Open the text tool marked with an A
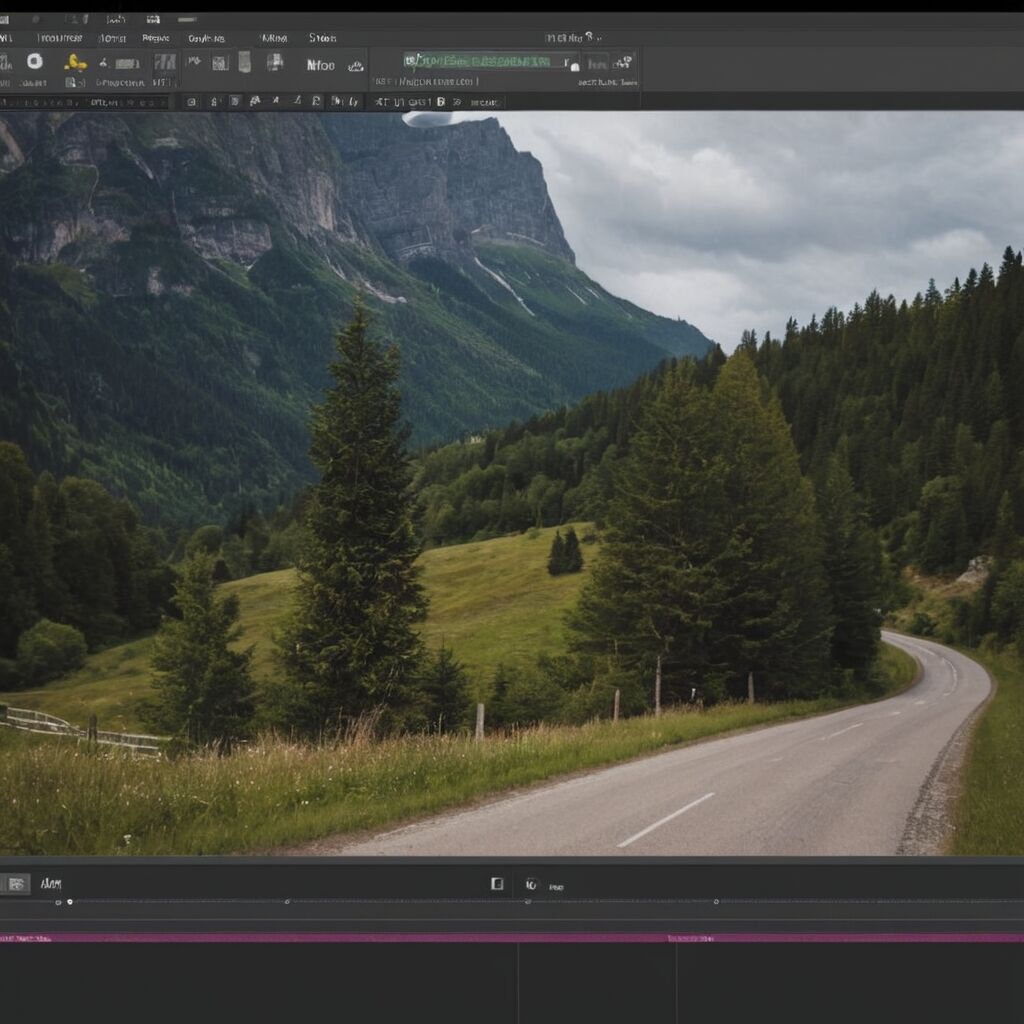Image resolution: width=1024 pixels, height=1024 pixels. pyautogui.click(x=255, y=100)
